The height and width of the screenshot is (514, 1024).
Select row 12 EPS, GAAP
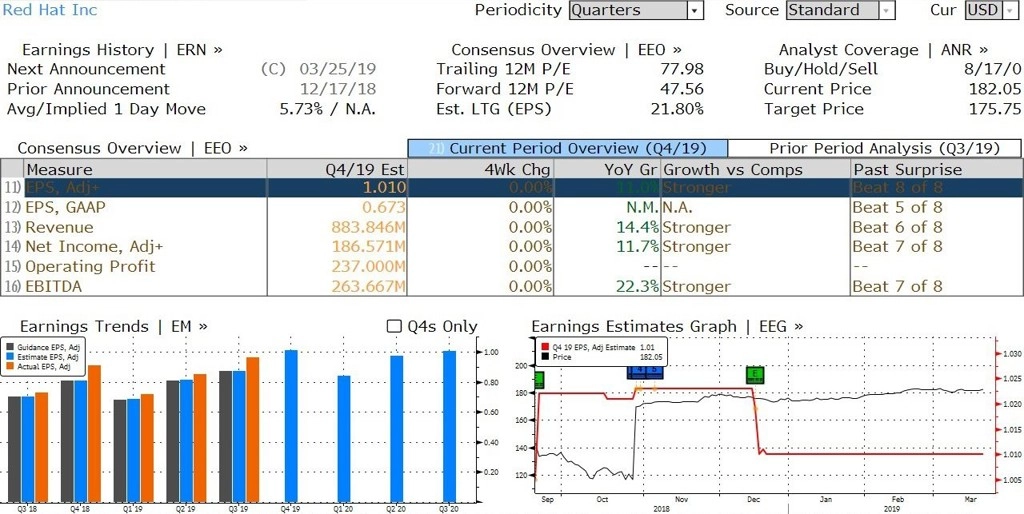(x=511, y=208)
